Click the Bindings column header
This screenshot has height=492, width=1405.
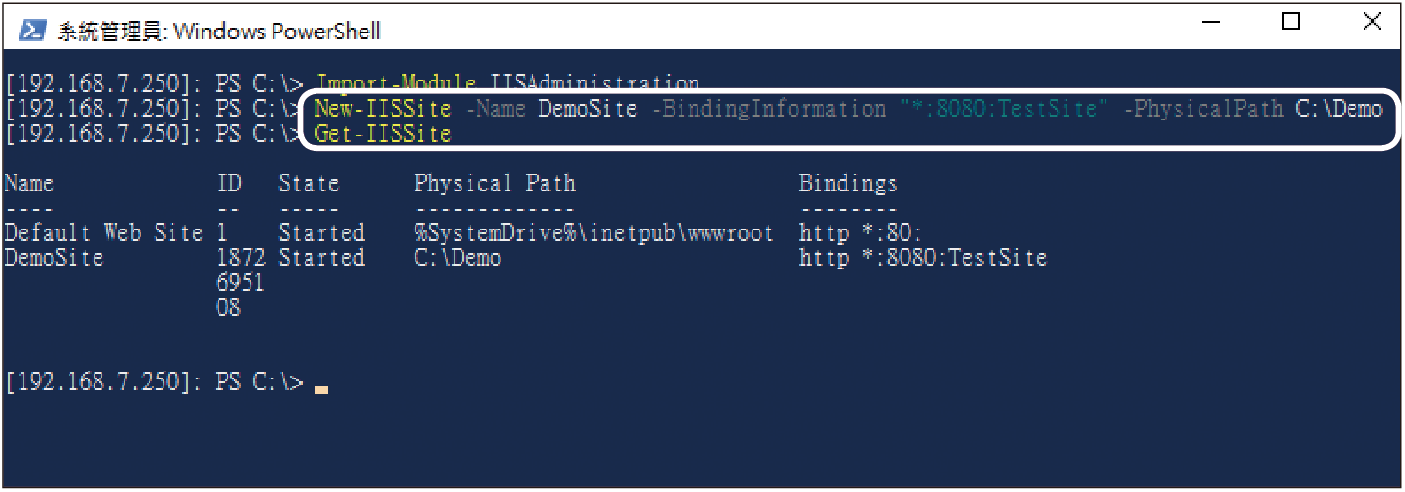(x=848, y=184)
